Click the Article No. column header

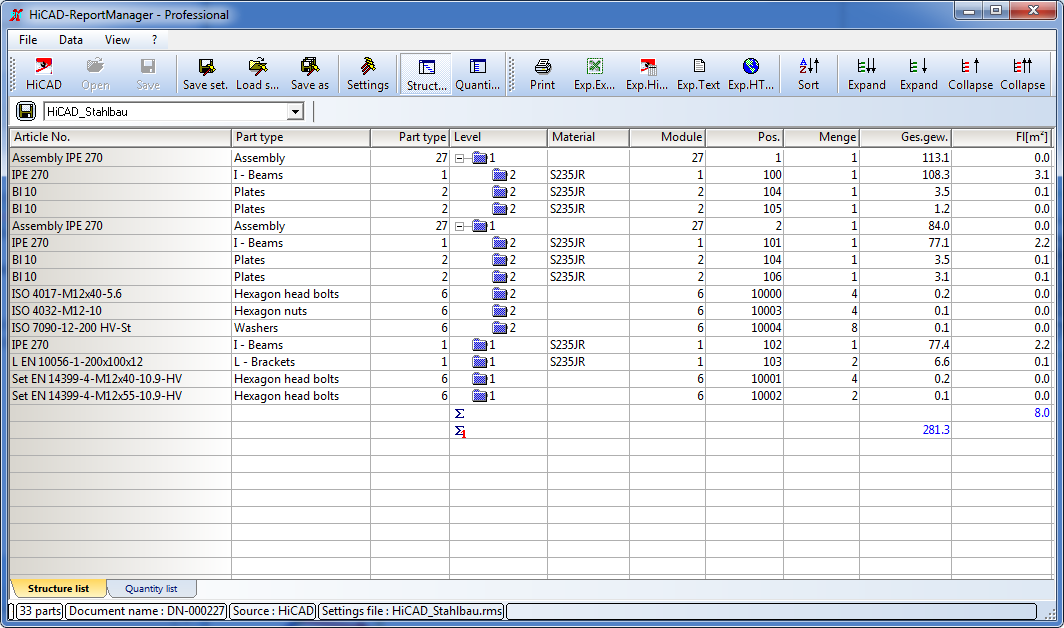[120, 137]
